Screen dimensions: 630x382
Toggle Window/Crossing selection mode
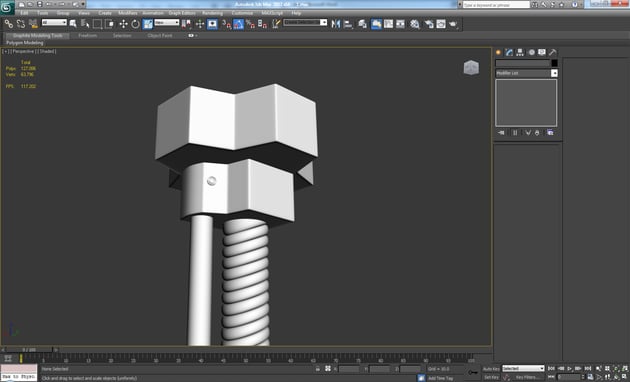coord(109,24)
